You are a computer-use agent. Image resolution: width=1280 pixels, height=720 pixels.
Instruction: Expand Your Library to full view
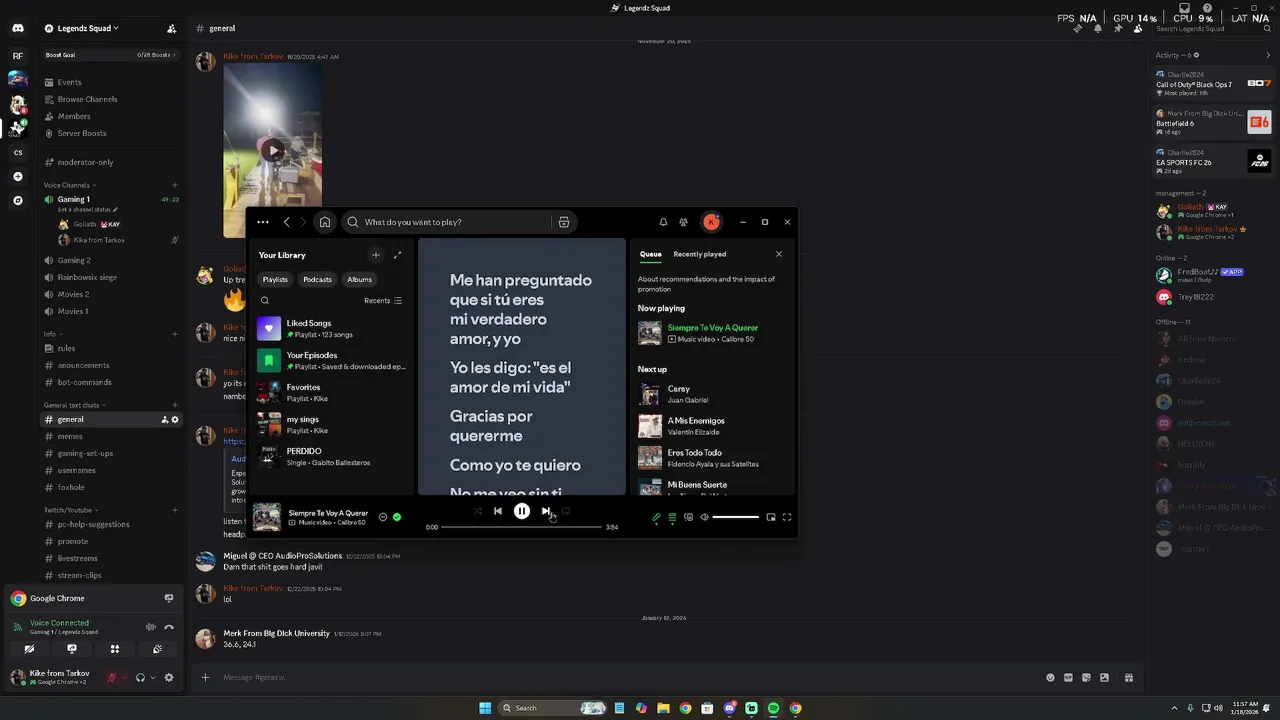tap(397, 255)
